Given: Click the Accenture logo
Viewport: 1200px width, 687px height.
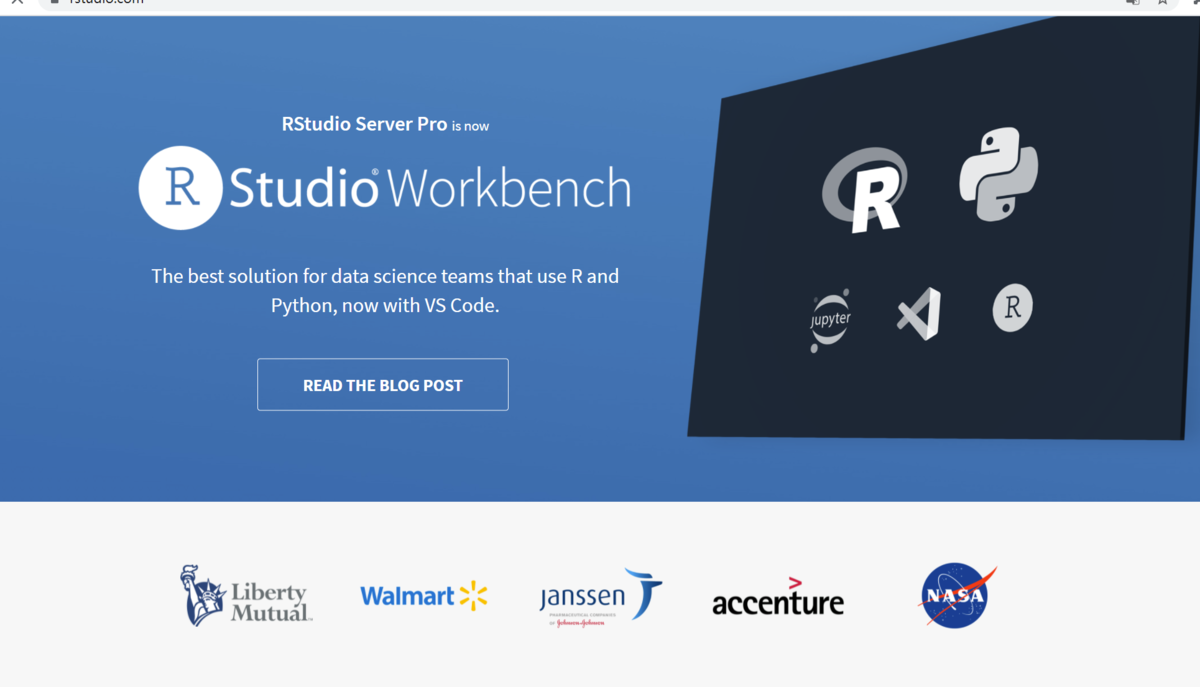Looking at the screenshot, I should [778, 597].
